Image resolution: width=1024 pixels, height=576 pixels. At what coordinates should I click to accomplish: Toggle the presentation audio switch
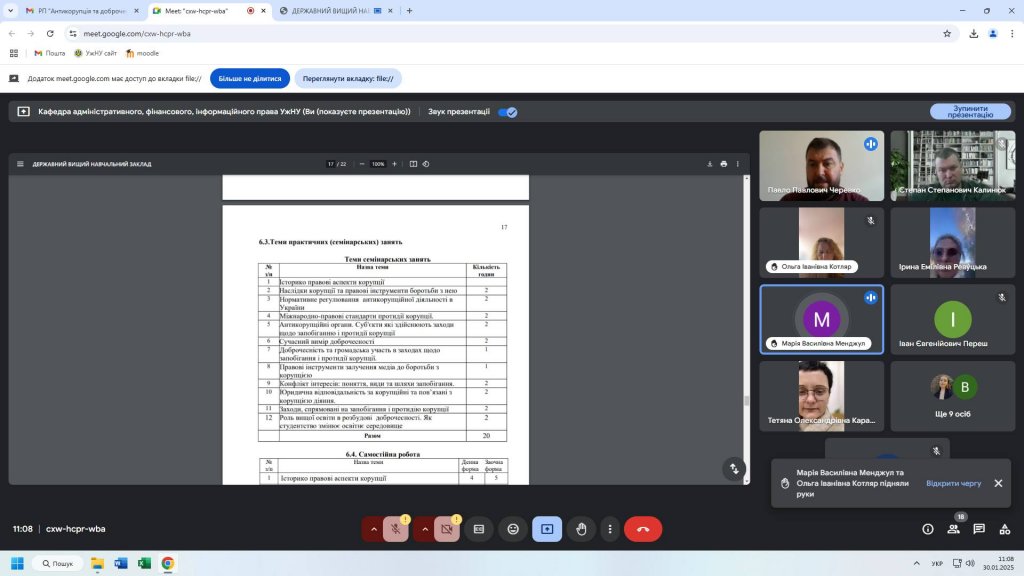pos(508,112)
